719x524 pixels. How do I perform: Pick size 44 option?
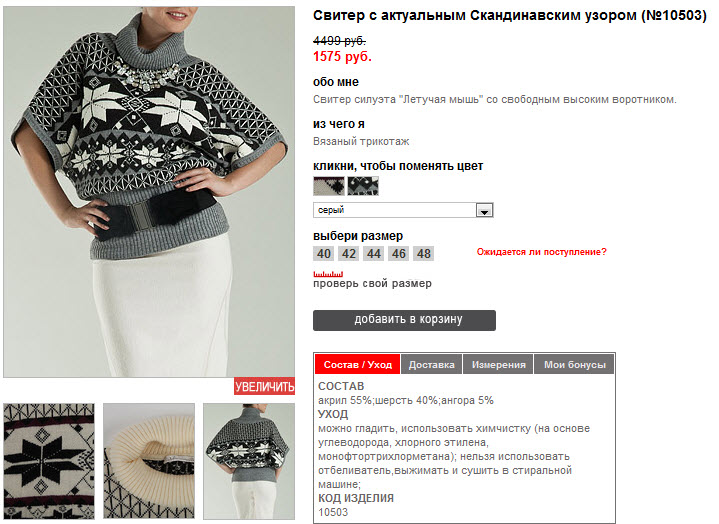pyautogui.click(x=374, y=254)
